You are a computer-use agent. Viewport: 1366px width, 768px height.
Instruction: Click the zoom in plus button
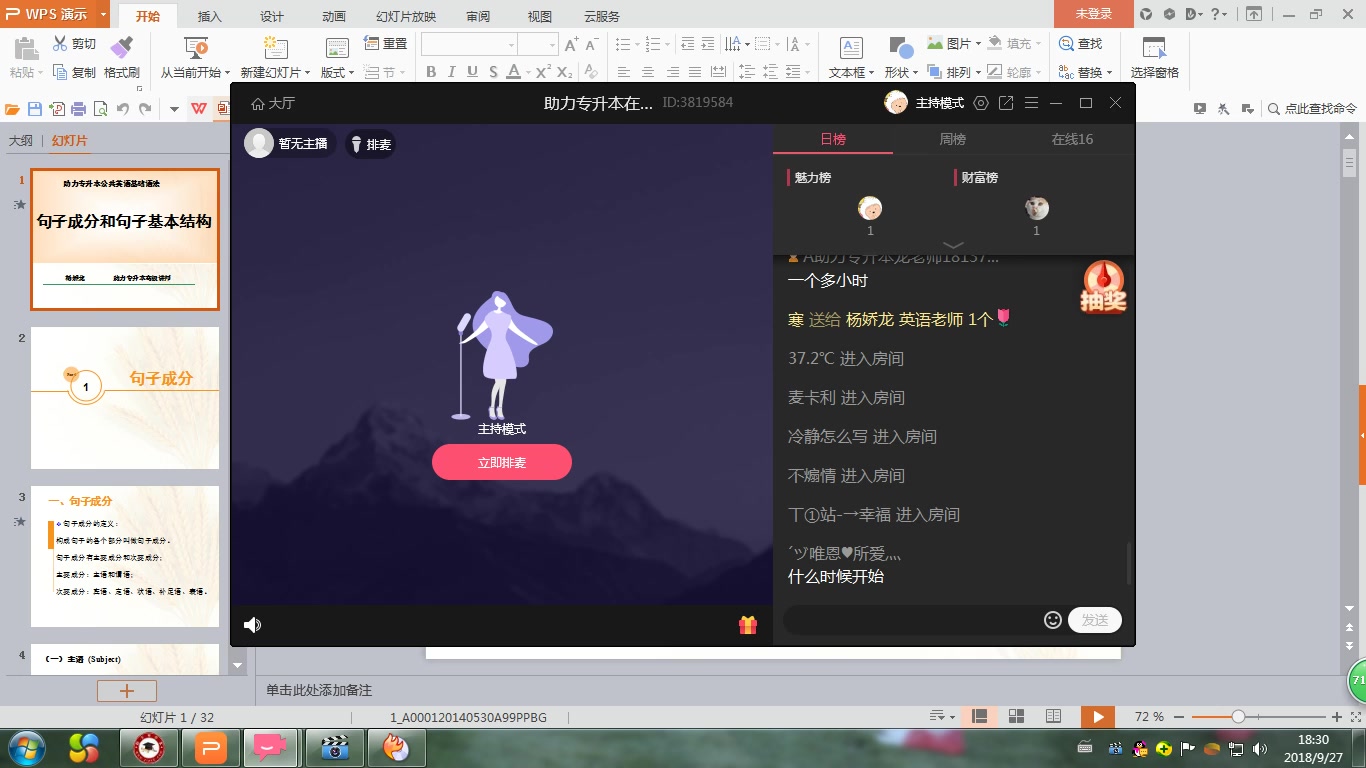(1337, 716)
